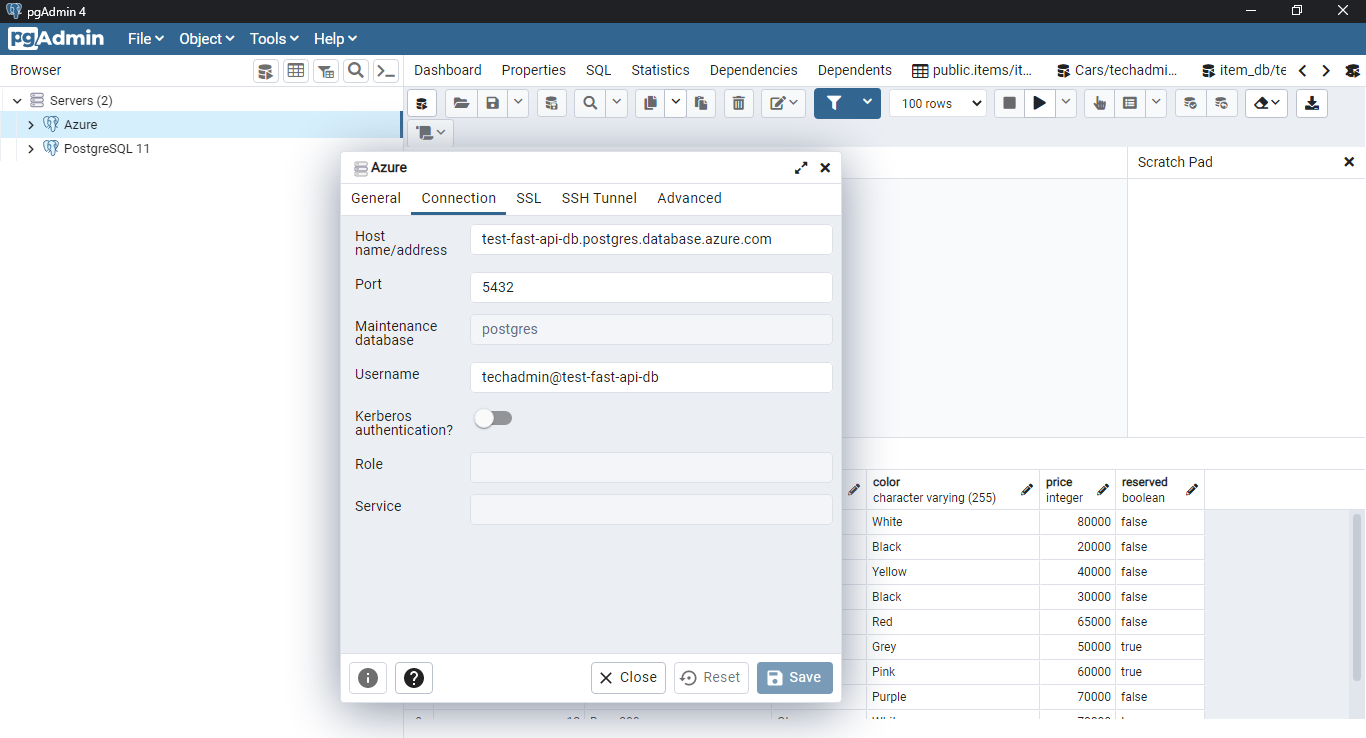This screenshot has height=738, width=1366.
Task: Click the info icon in Azure dialog footer
Action: click(368, 678)
